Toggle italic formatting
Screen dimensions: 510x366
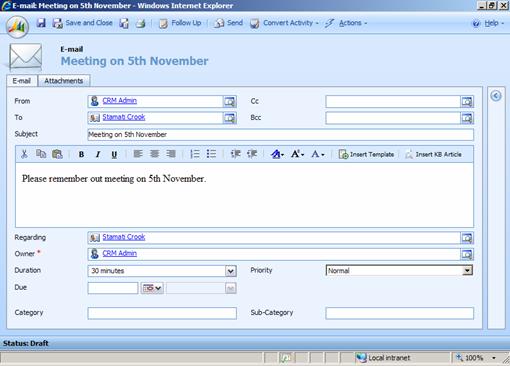(x=98, y=154)
